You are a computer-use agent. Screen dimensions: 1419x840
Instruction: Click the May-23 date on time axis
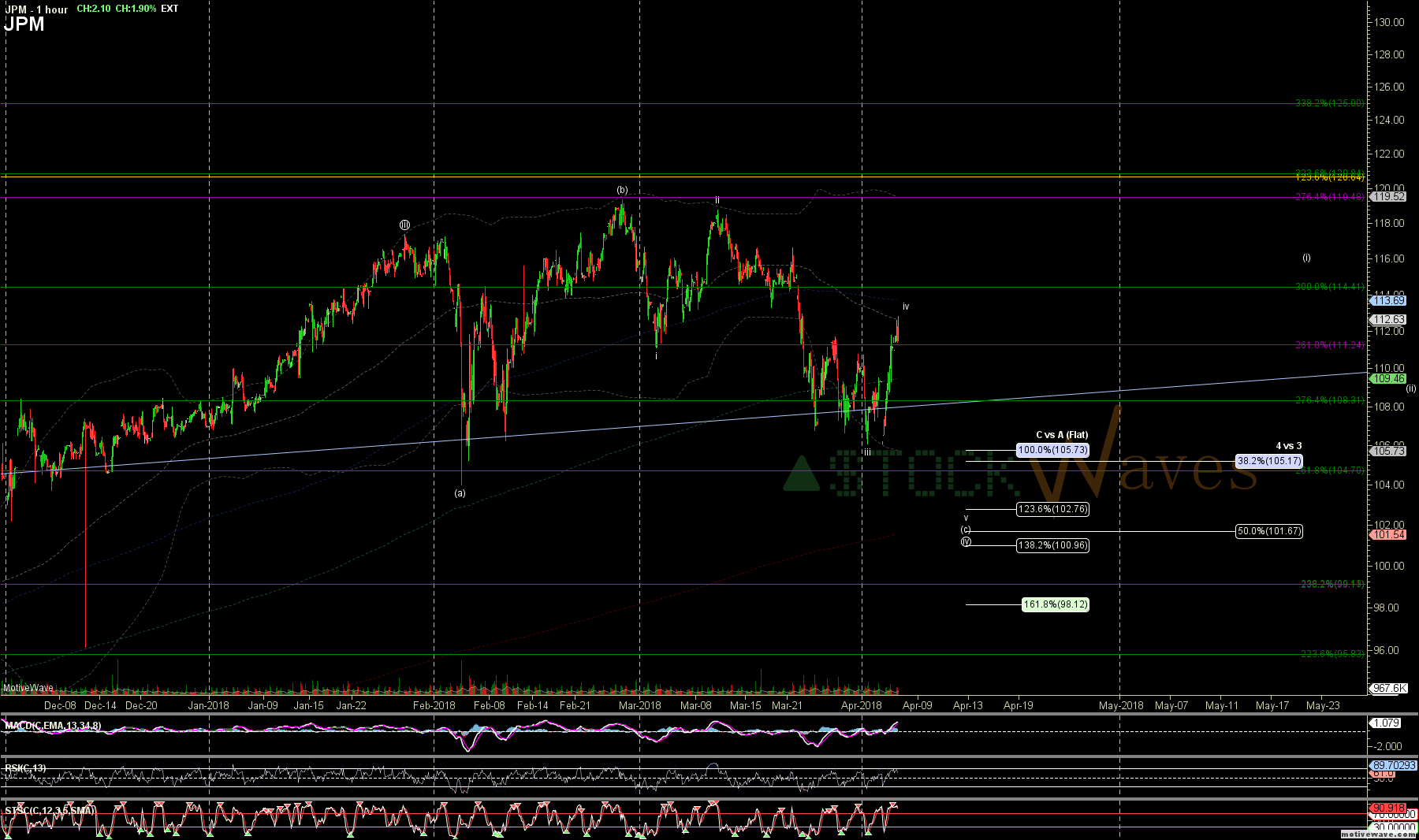[x=1323, y=705]
